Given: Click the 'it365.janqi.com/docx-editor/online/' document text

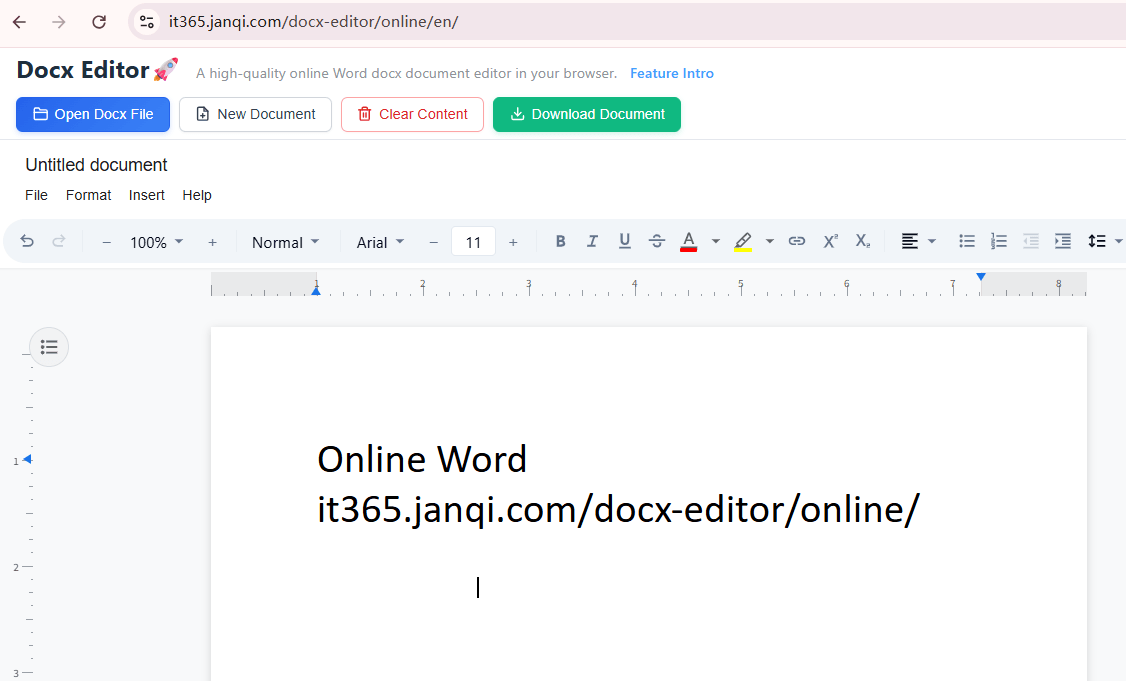Looking at the screenshot, I should pos(618,510).
